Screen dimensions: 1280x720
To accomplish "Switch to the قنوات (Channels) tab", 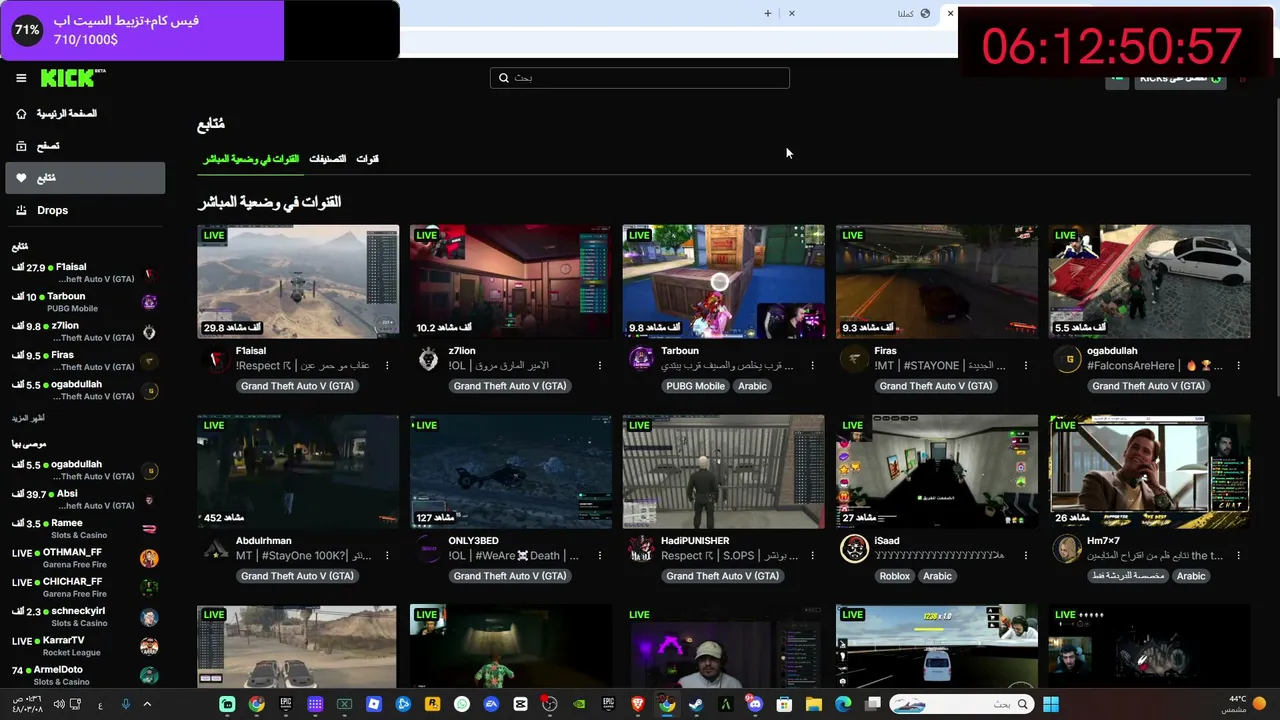I will tap(368, 159).
